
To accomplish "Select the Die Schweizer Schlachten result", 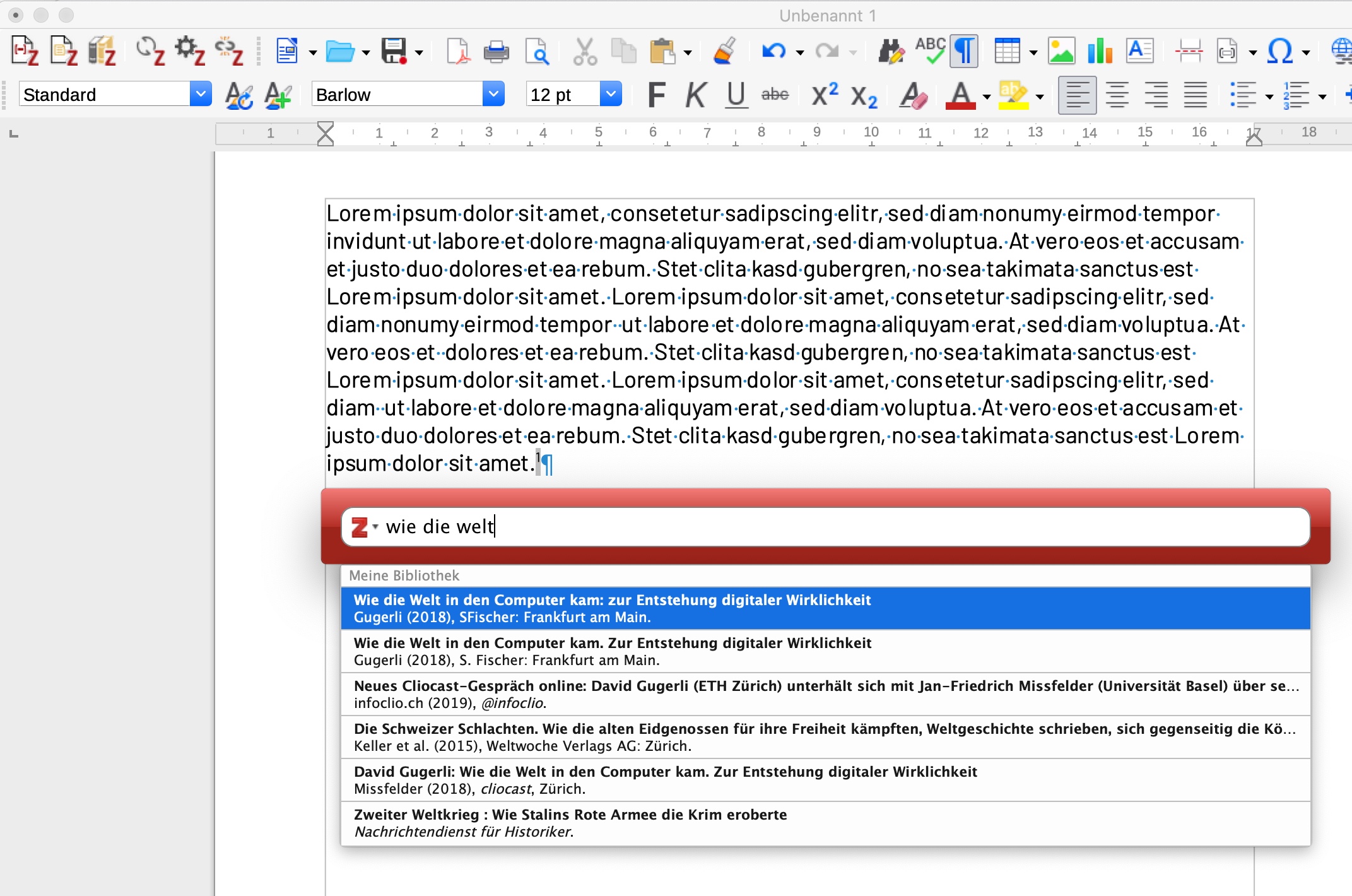I will pyautogui.click(x=825, y=737).
